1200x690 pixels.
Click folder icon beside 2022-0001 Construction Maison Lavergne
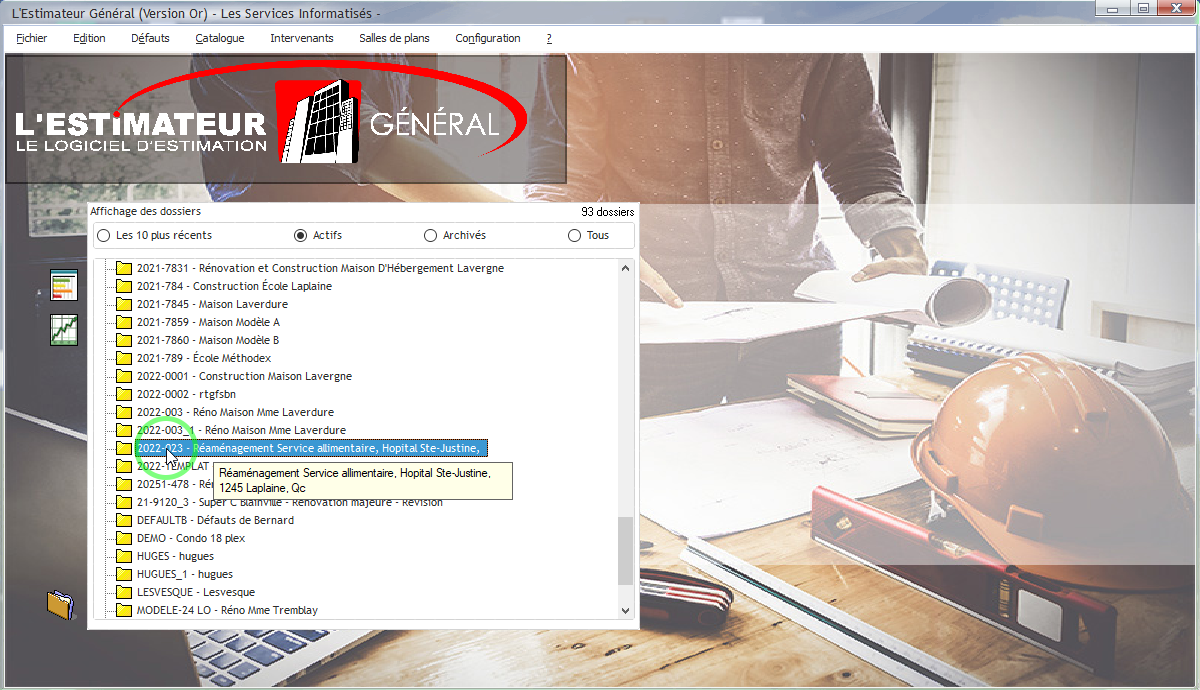(x=124, y=376)
